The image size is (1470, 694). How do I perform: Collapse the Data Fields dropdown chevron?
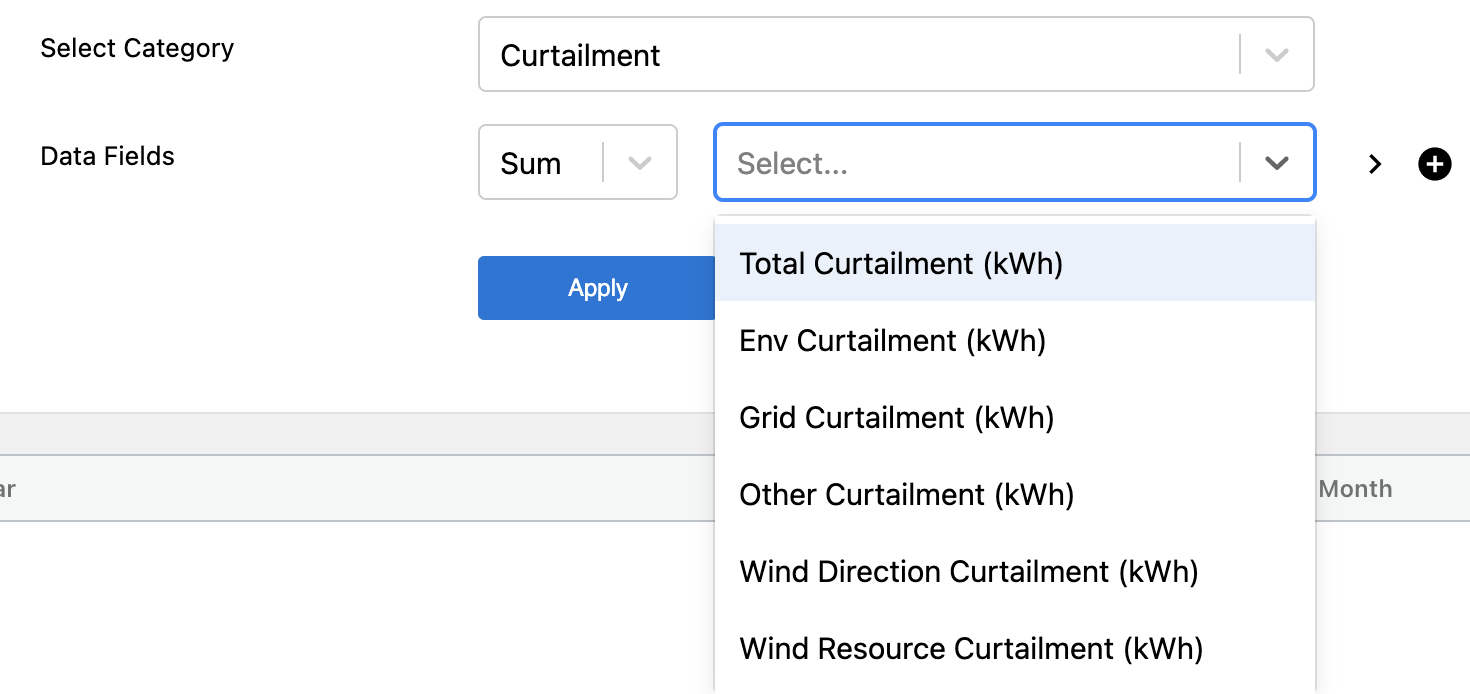(1276, 163)
